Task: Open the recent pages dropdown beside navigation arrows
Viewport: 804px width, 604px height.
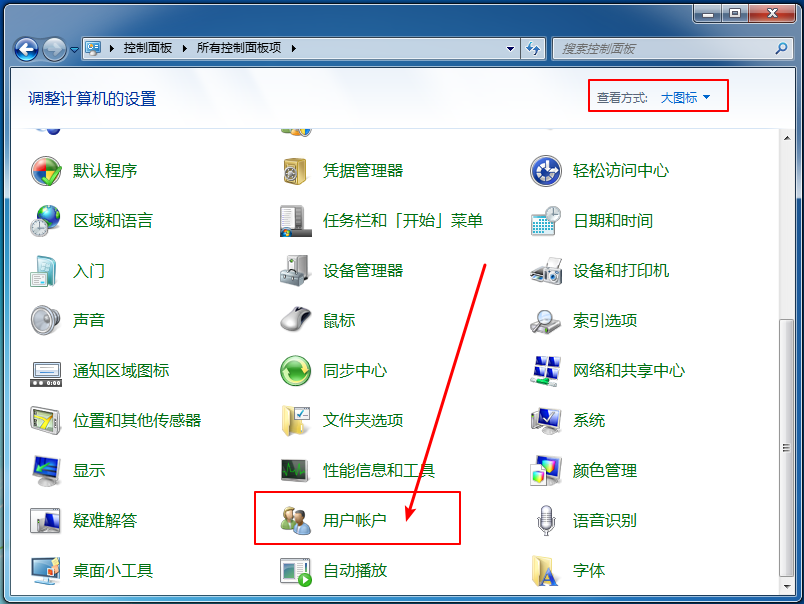Action: pyautogui.click(x=74, y=48)
